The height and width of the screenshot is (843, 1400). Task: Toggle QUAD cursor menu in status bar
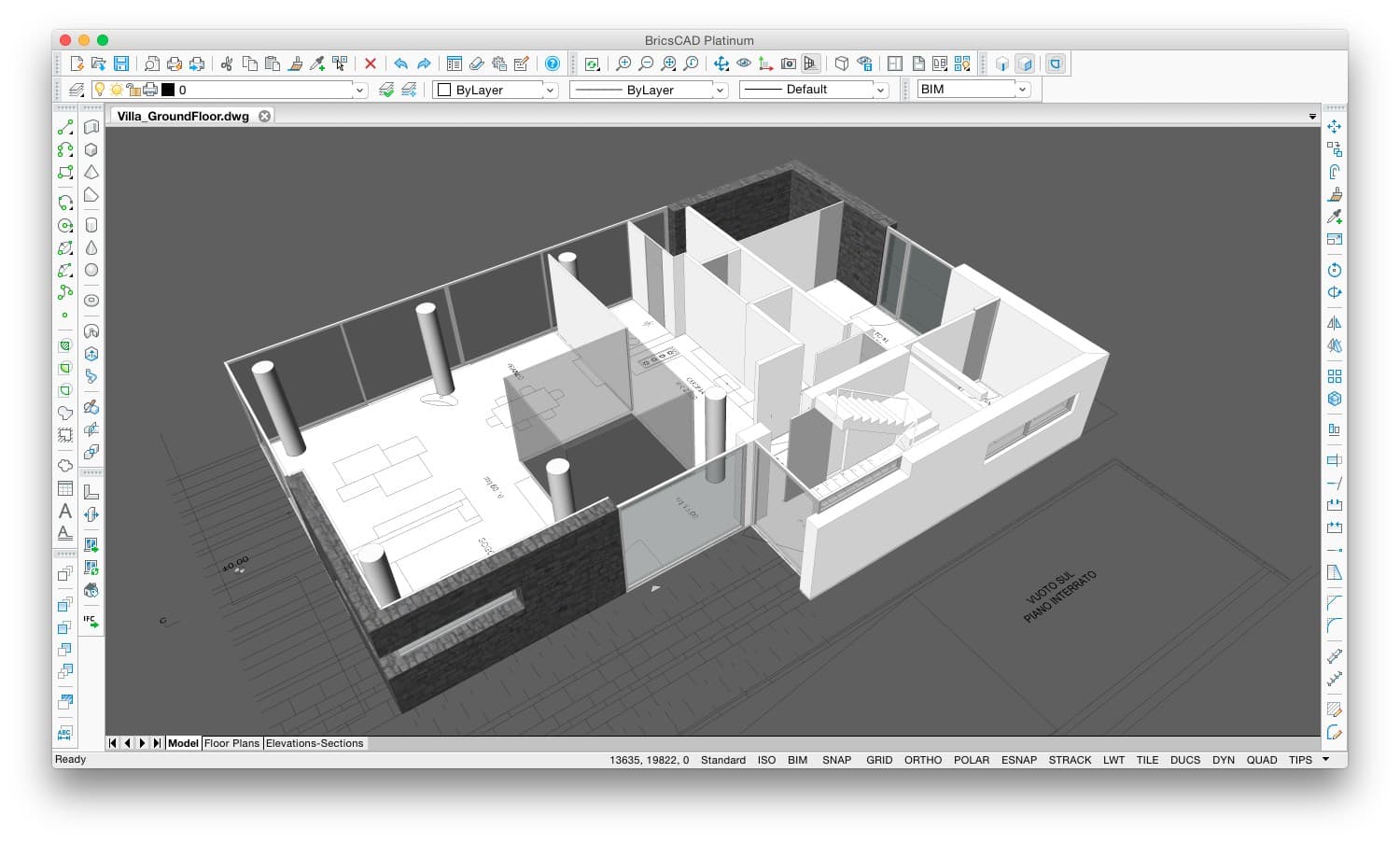[1262, 760]
